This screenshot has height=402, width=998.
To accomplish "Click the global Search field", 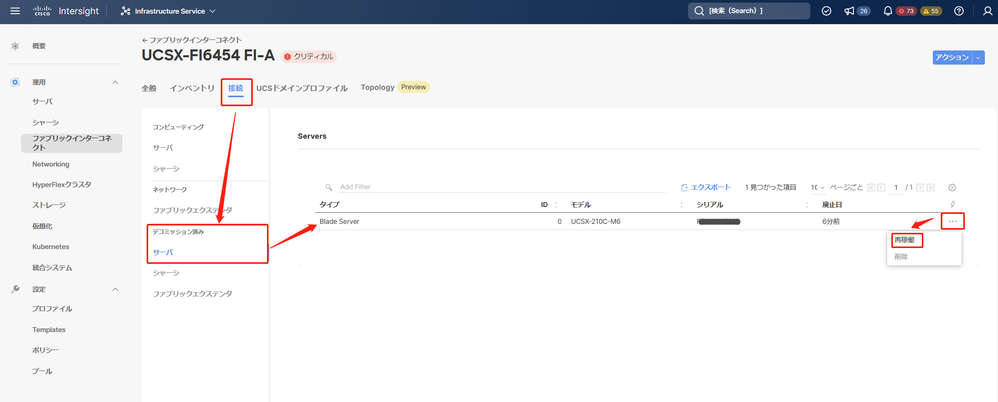I will pos(749,11).
